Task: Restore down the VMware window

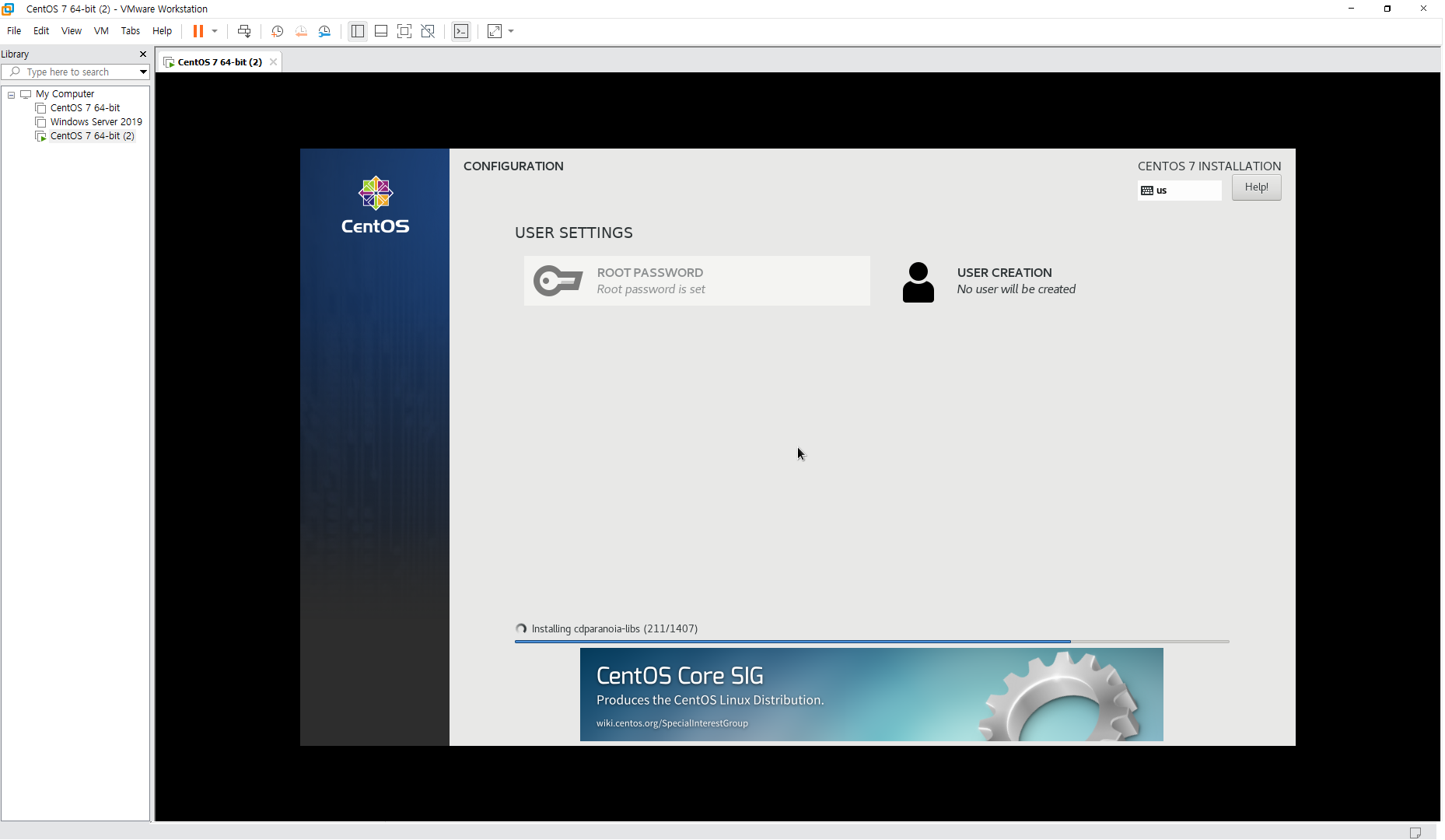Action: [x=1387, y=9]
